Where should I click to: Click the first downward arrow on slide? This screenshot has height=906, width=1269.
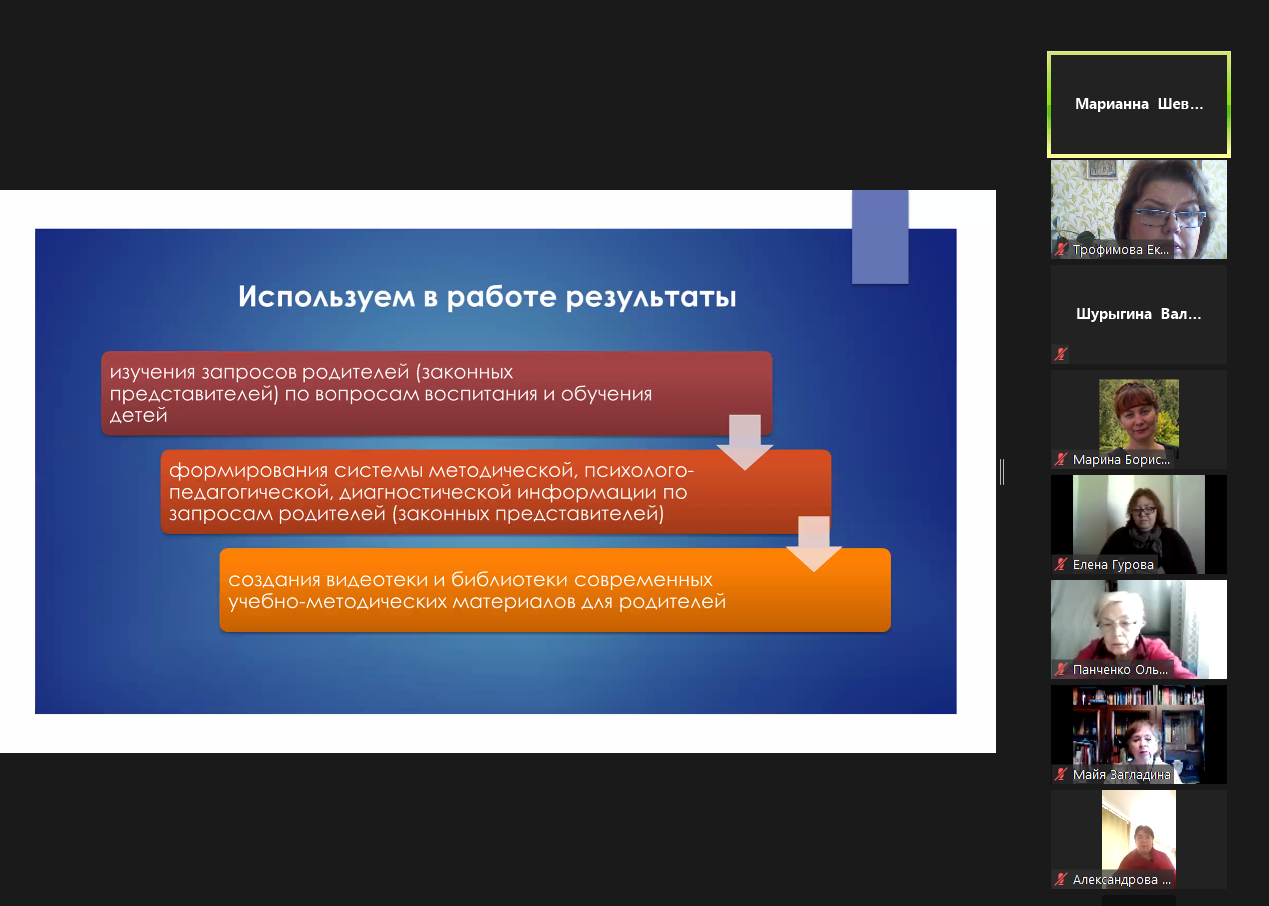tap(745, 442)
